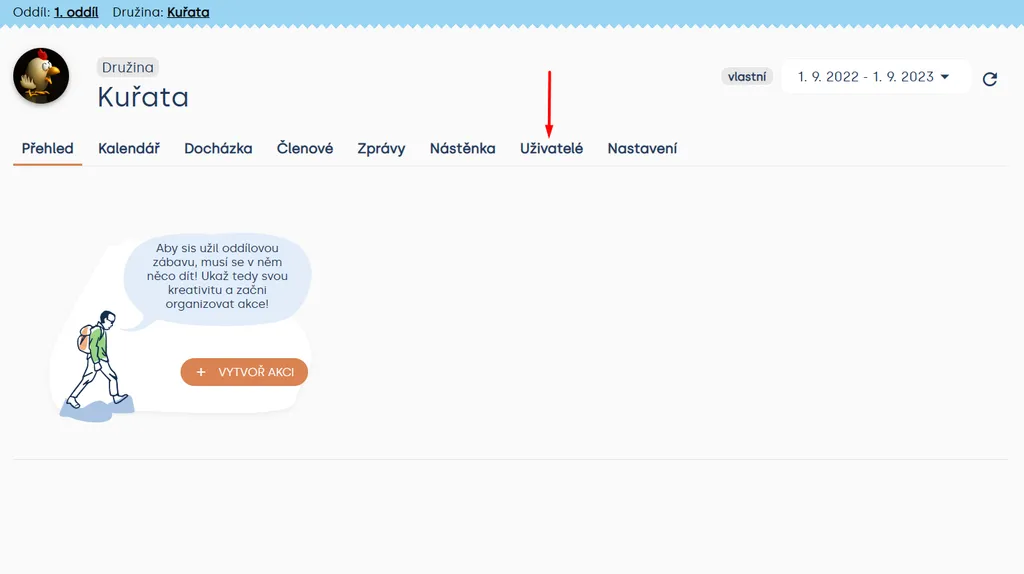Click the Vytvoř akci button
1024x574 pixels.
[244, 372]
